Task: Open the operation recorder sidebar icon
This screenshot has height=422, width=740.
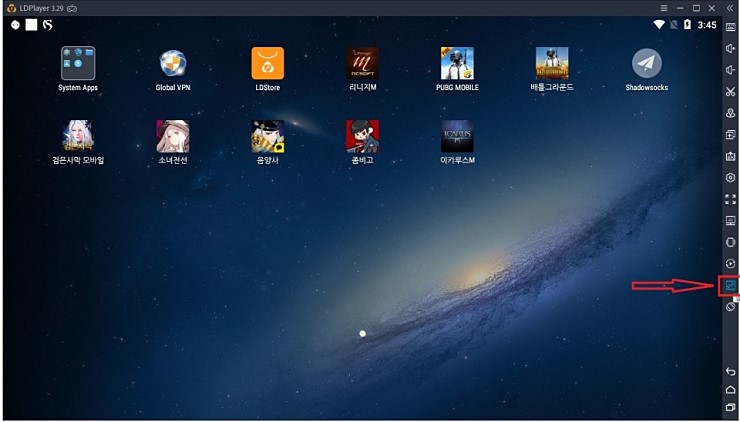Action: coord(730,263)
